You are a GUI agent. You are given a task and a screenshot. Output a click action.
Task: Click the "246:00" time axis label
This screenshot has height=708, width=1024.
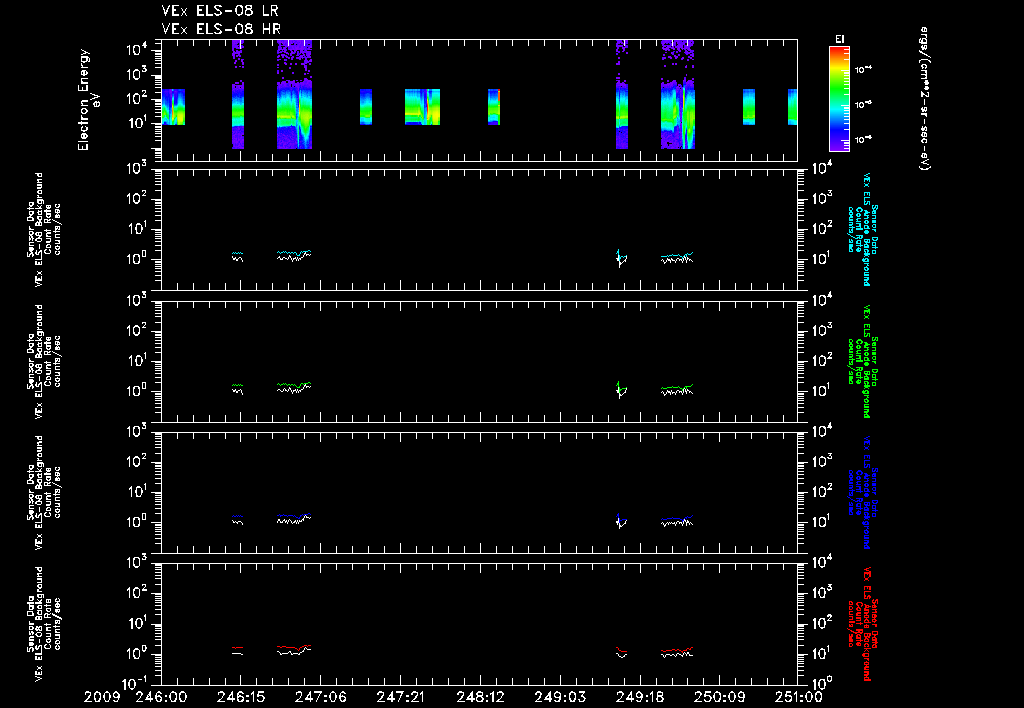pos(161,698)
